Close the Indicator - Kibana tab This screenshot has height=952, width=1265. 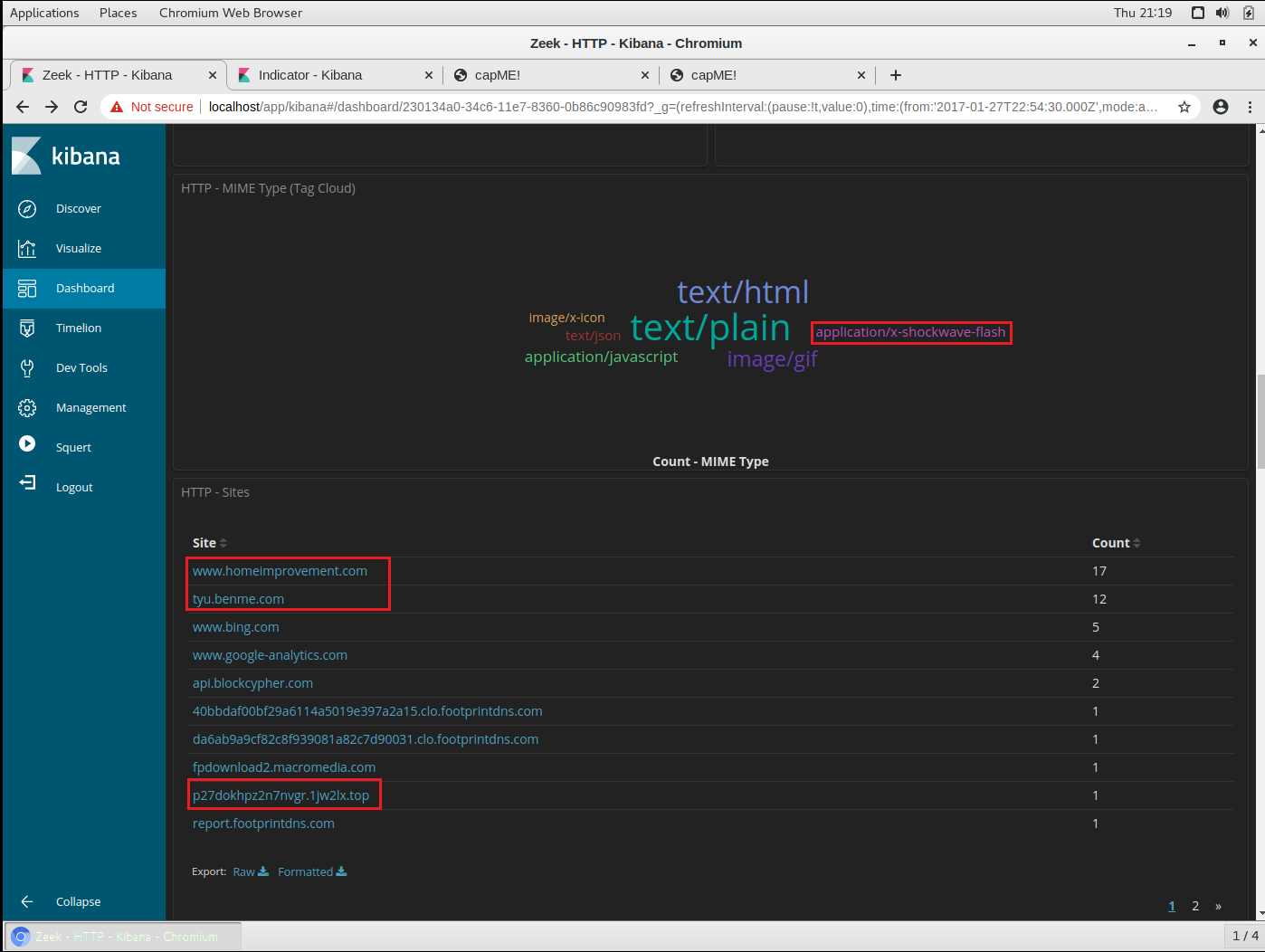(429, 75)
